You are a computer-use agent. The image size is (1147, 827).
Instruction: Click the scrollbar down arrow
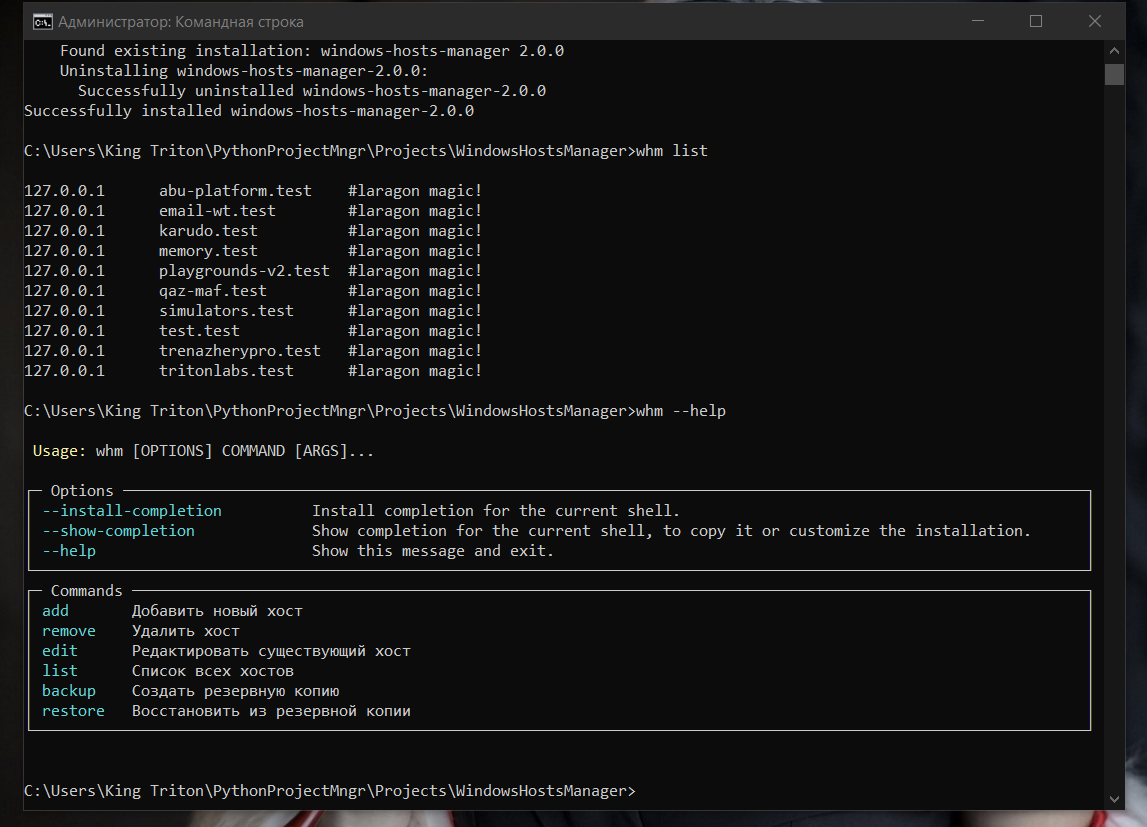tap(1114, 798)
